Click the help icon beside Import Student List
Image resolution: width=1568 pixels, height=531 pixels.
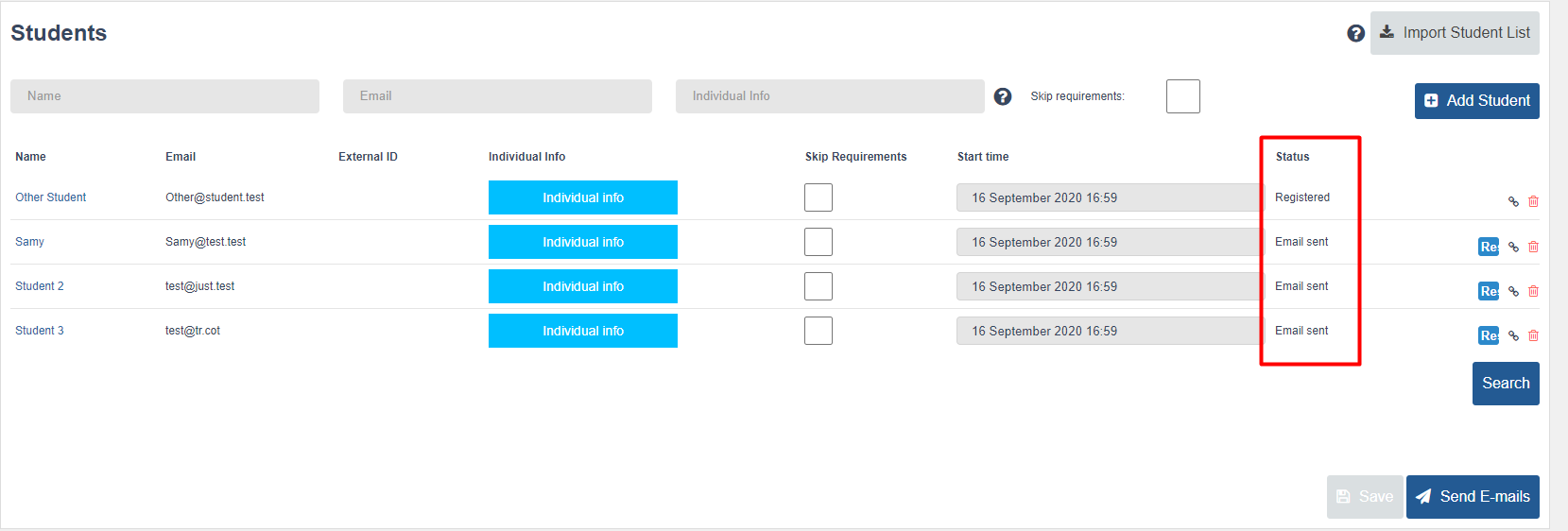click(x=1355, y=33)
